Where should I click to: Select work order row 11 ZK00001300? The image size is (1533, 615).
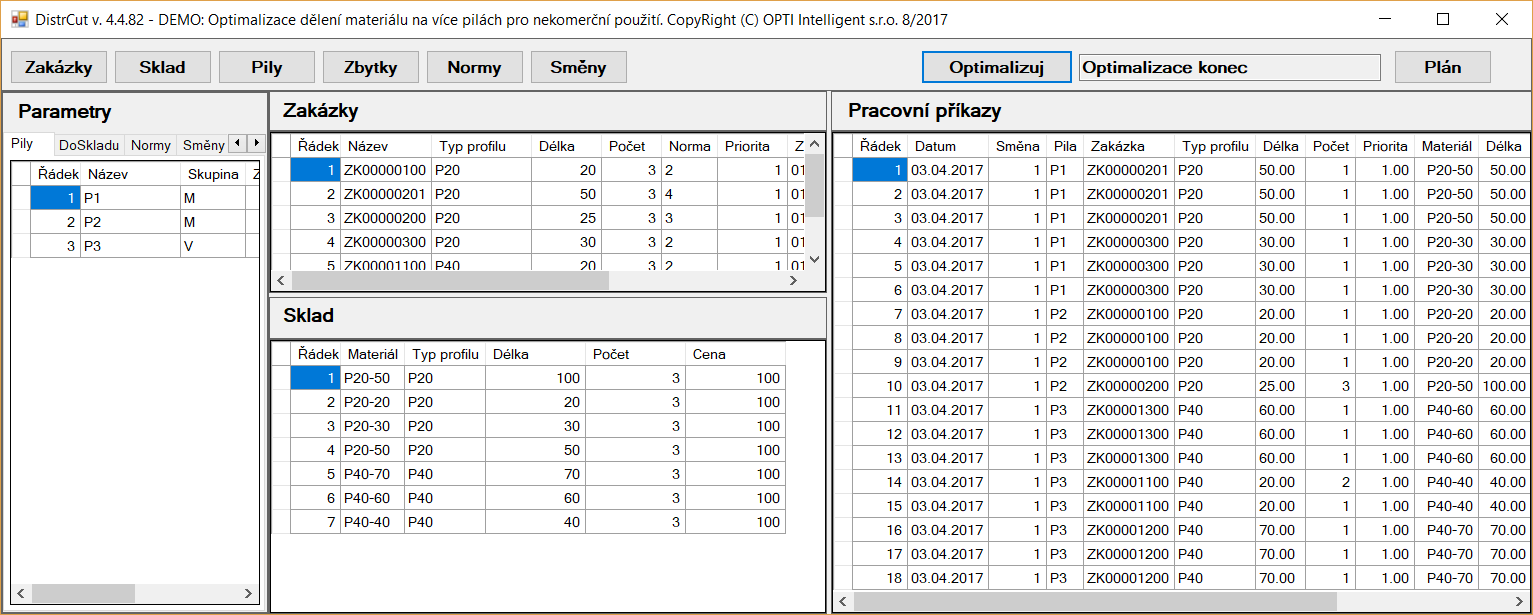click(1181, 410)
